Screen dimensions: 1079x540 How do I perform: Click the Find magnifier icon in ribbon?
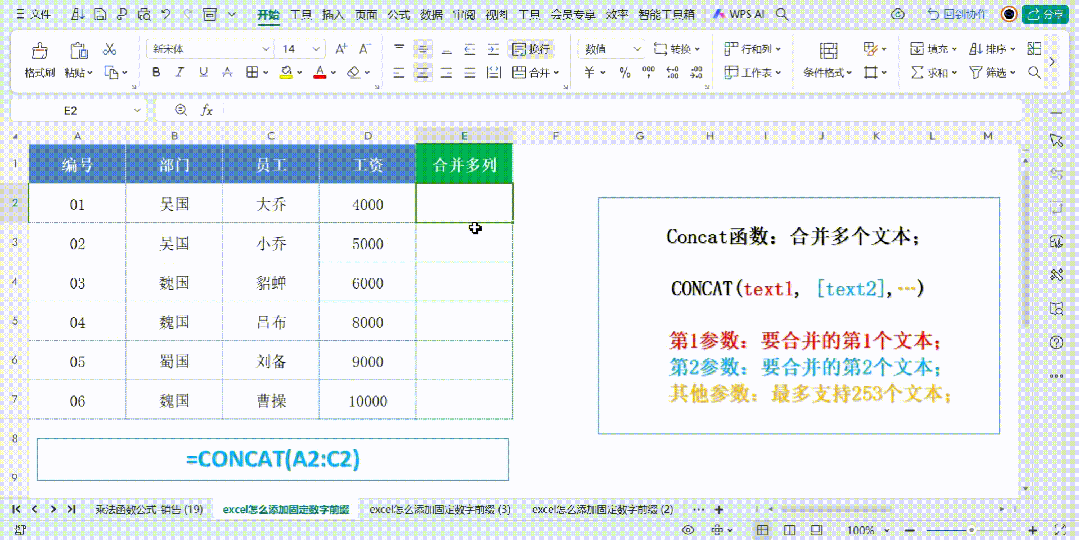coord(1034,72)
